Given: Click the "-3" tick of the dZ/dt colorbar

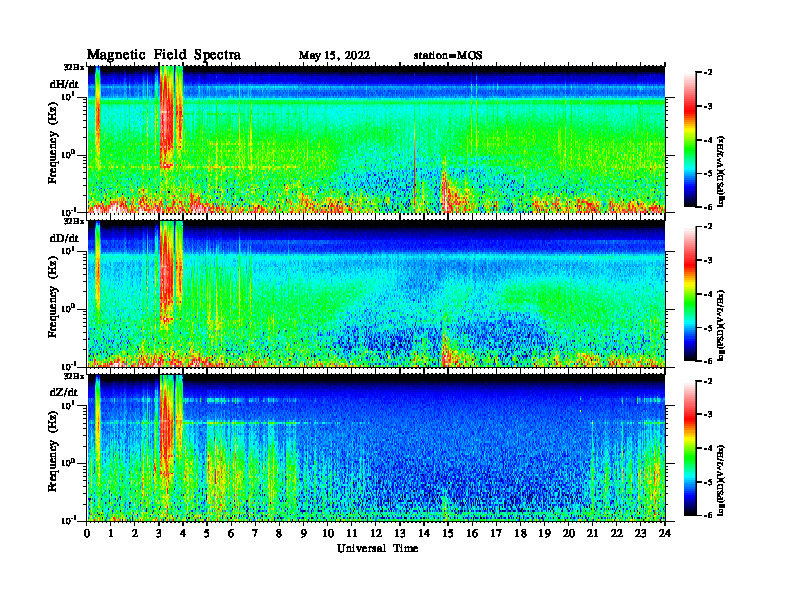Looking at the screenshot, I should (708, 415).
